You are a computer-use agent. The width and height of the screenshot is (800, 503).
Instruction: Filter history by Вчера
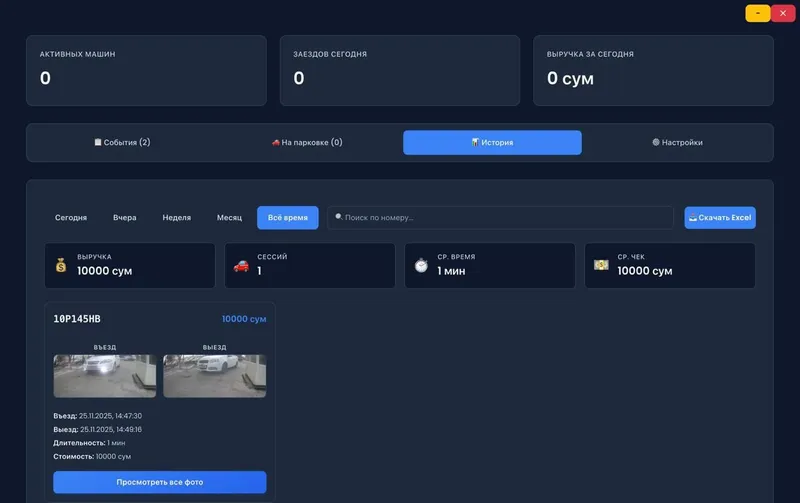124,217
